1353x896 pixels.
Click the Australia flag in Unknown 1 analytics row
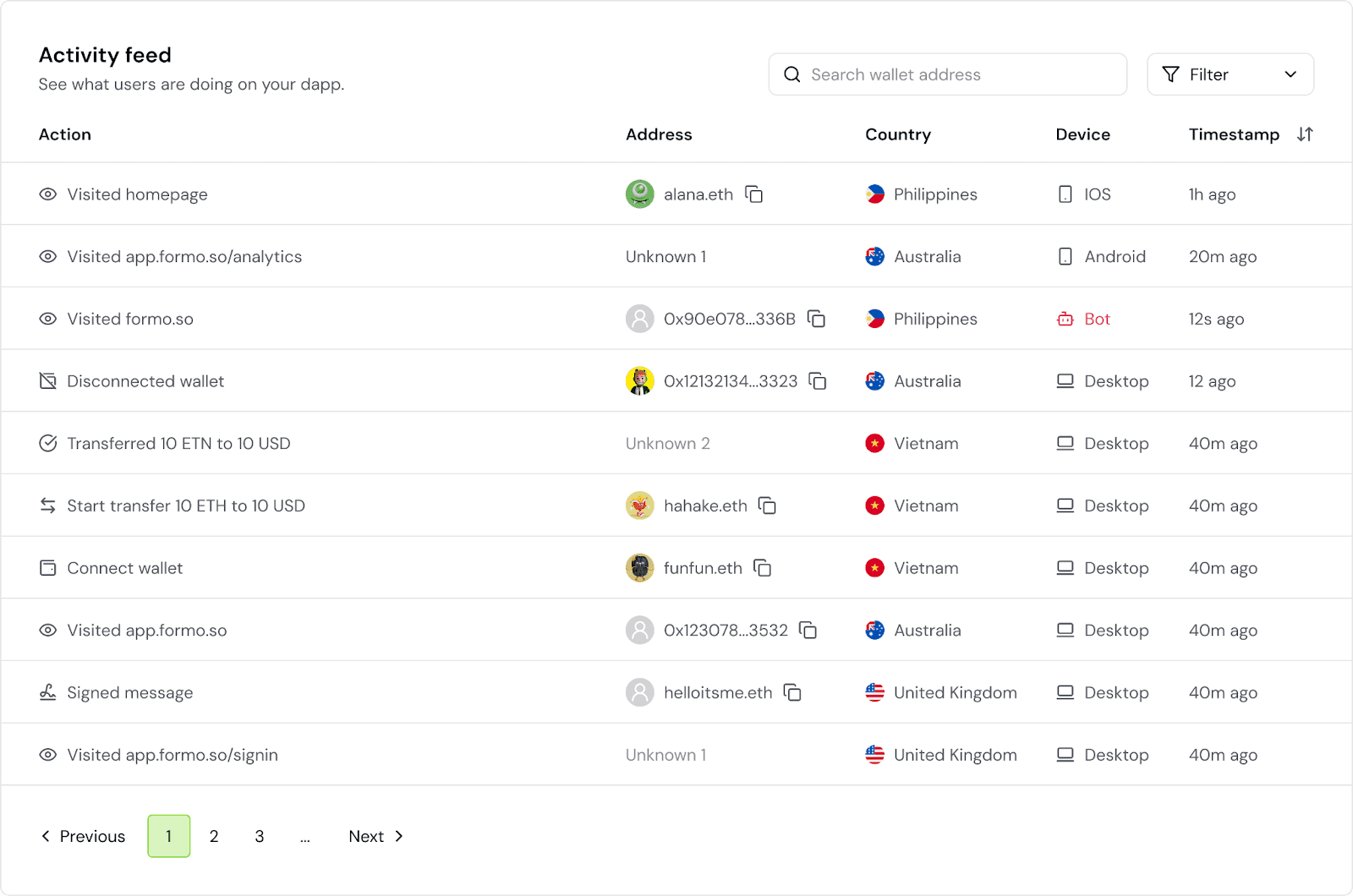[875, 256]
